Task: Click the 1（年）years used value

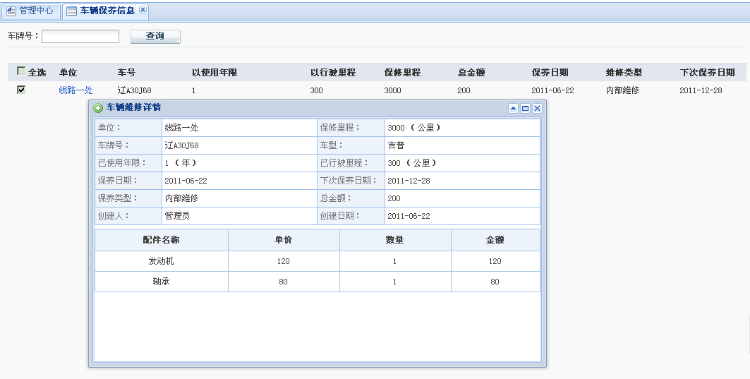Action: 180,163
